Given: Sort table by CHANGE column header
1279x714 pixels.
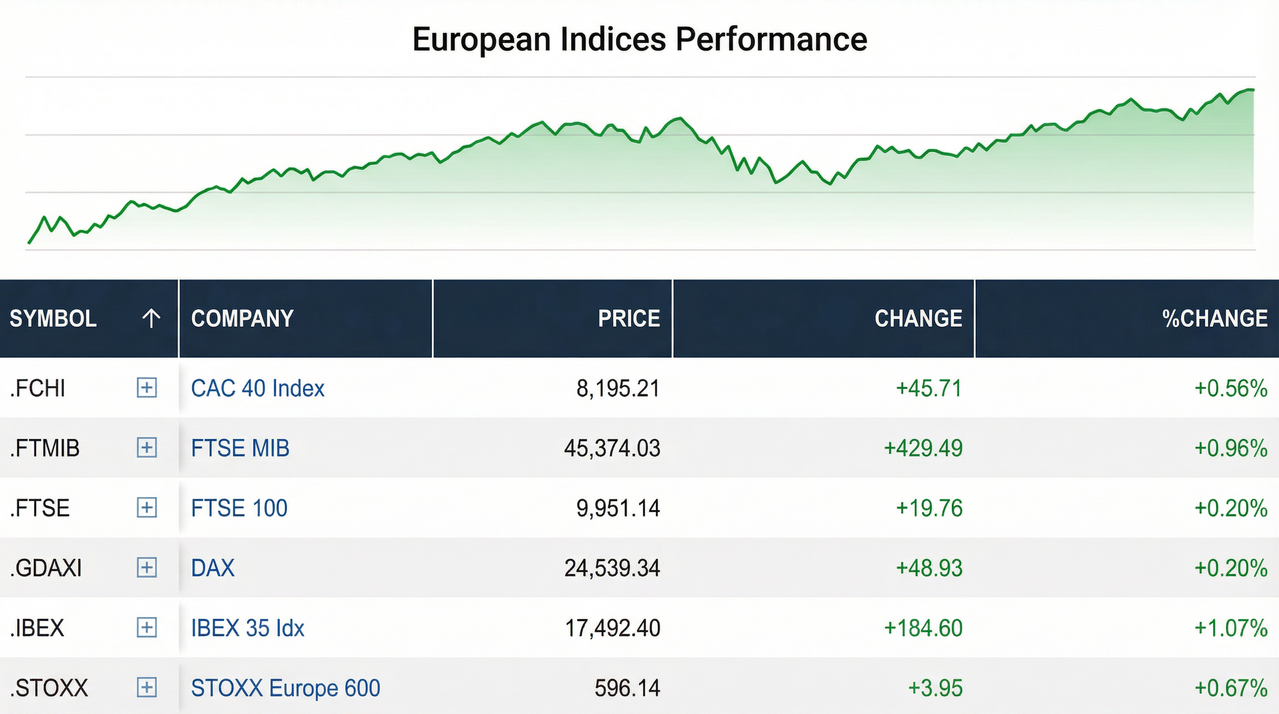Looking at the screenshot, I should click(x=918, y=319).
